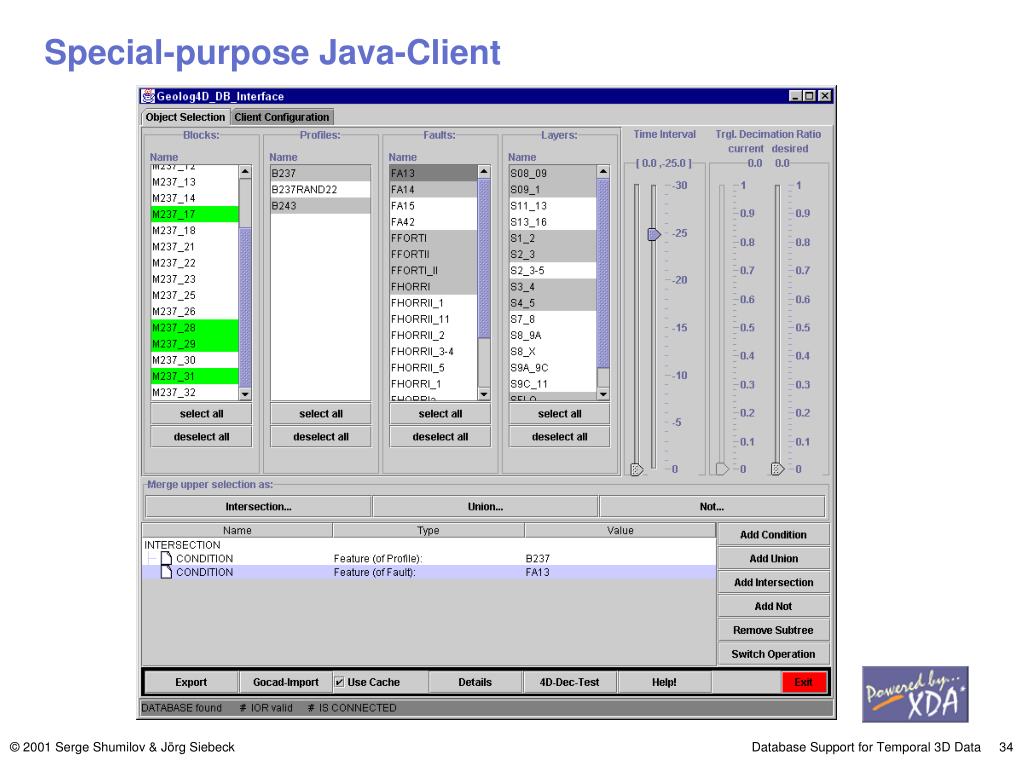Click the Add Union button

pos(773,558)
